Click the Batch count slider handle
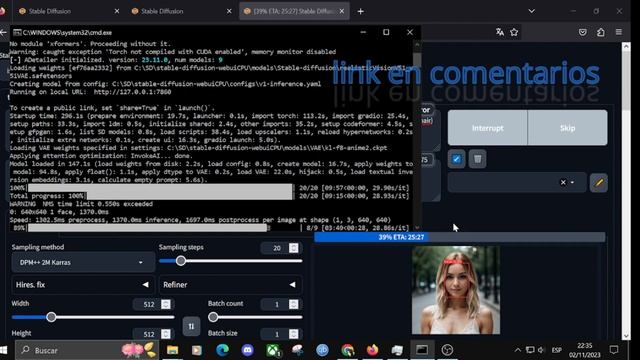This screenshot has height=360, width=640. coord(213,317)
